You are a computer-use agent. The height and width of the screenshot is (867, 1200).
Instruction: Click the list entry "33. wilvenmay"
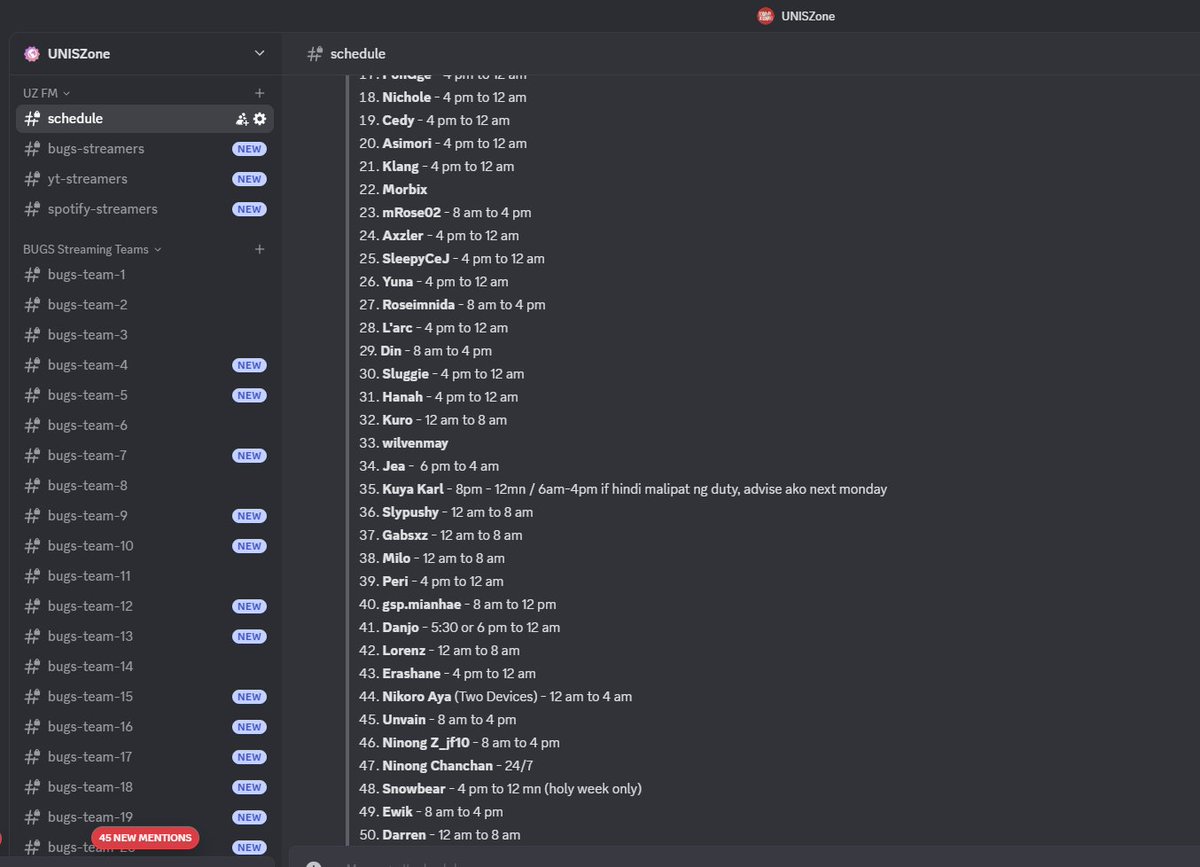(403, 443)
